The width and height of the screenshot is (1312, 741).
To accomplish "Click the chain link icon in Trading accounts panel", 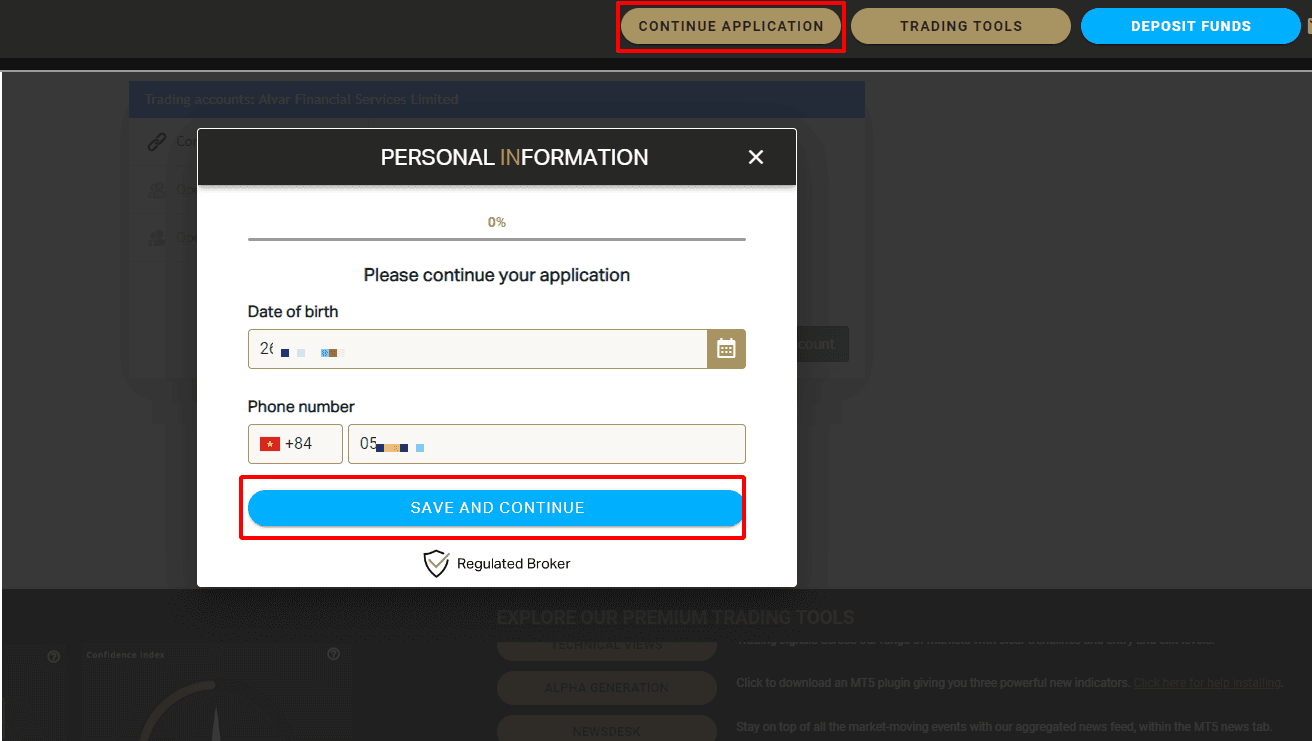I will [156, 142].
